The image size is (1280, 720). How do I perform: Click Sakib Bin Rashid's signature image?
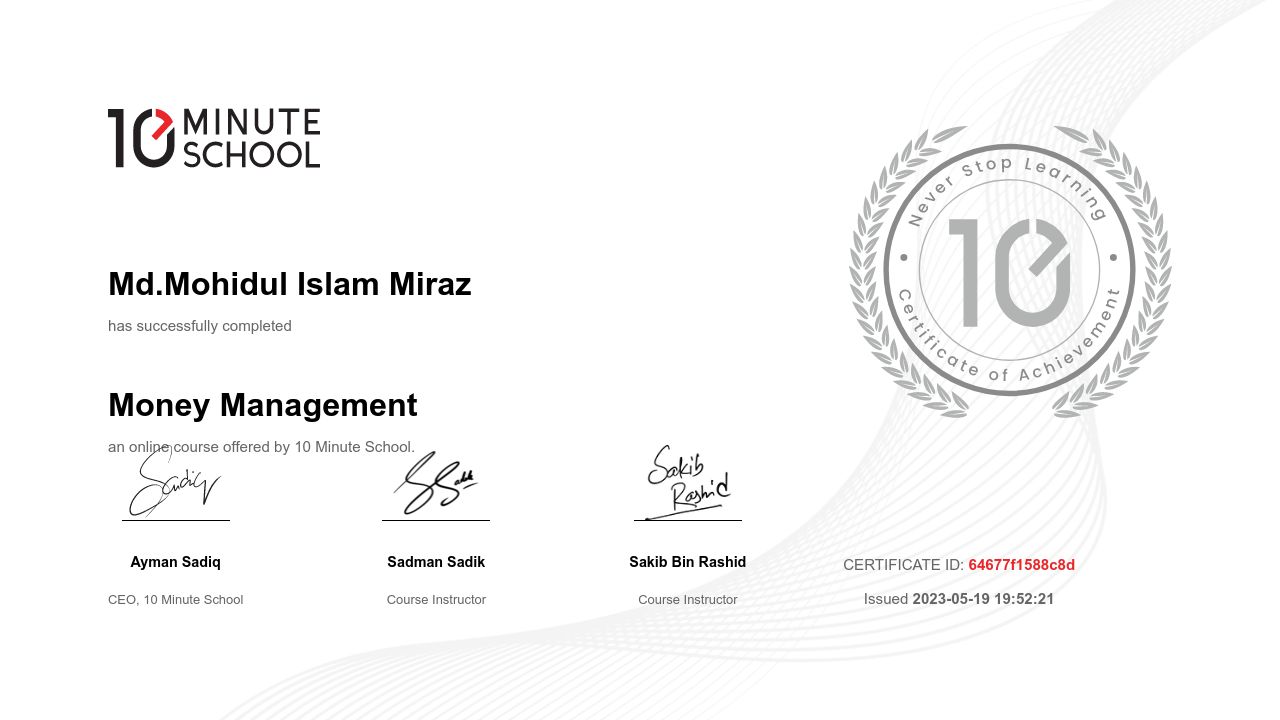(688, 482)
